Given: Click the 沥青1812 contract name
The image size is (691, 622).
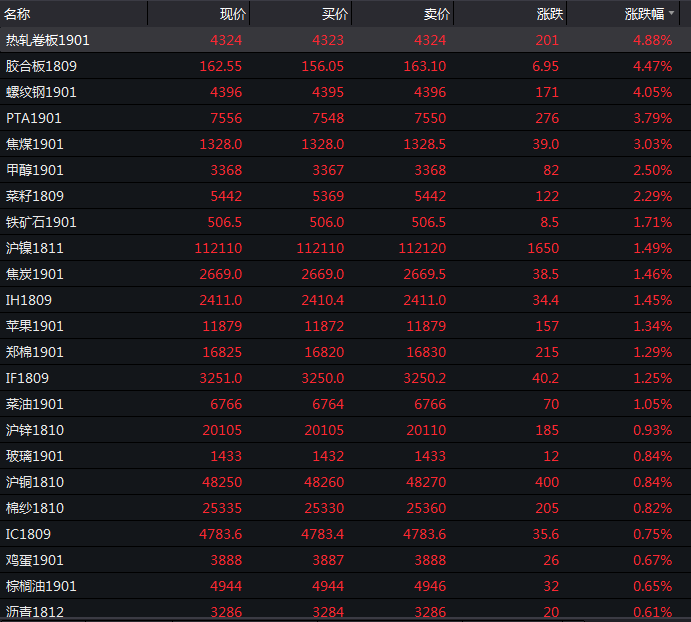Looking at the screenshot, I should pyautogui.click(x=35, y=612).
